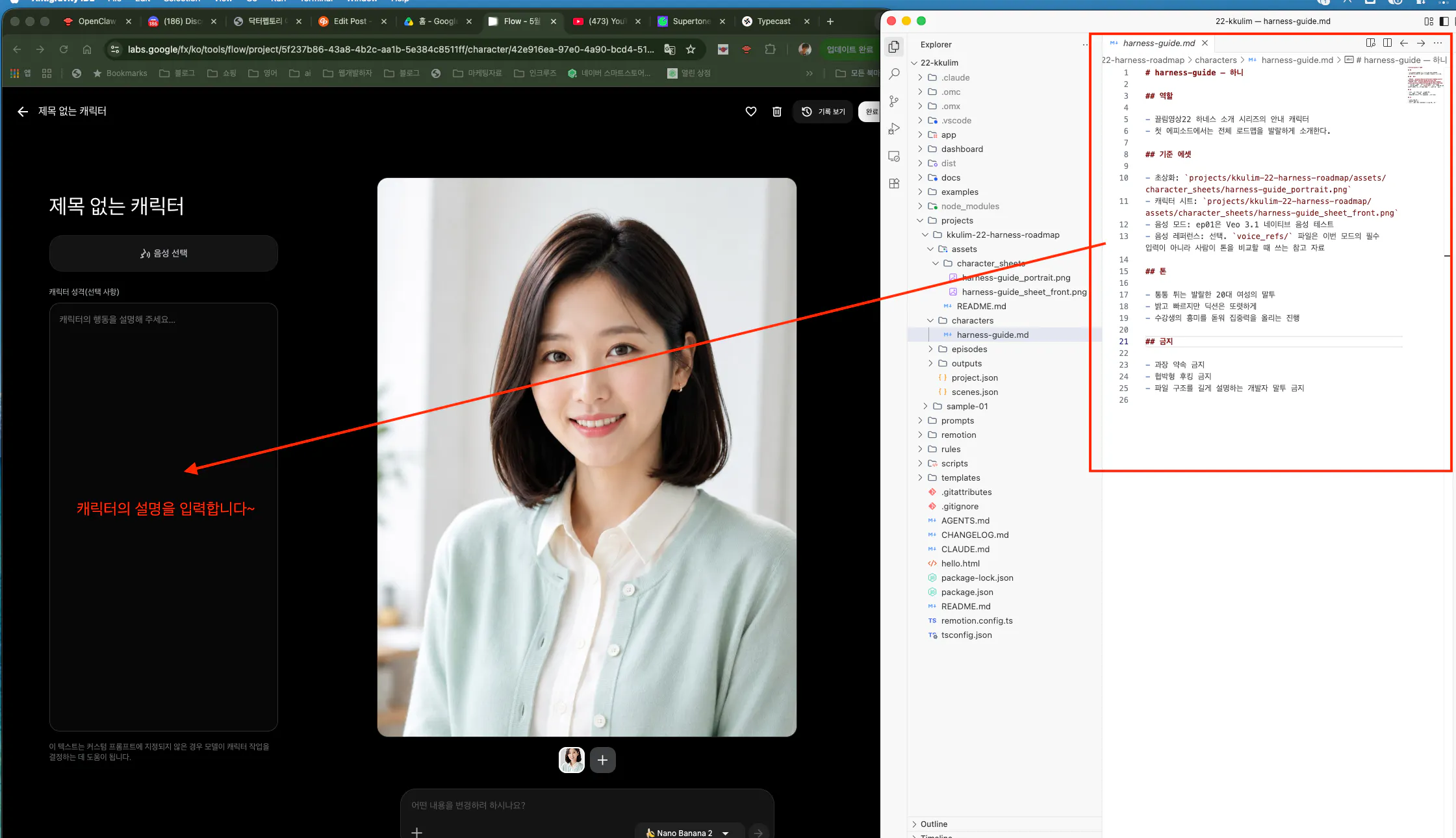Click the 업데이트 완료 Chrome button
The width and height of the screenshot is (1456, 838).
click(849, 49)
